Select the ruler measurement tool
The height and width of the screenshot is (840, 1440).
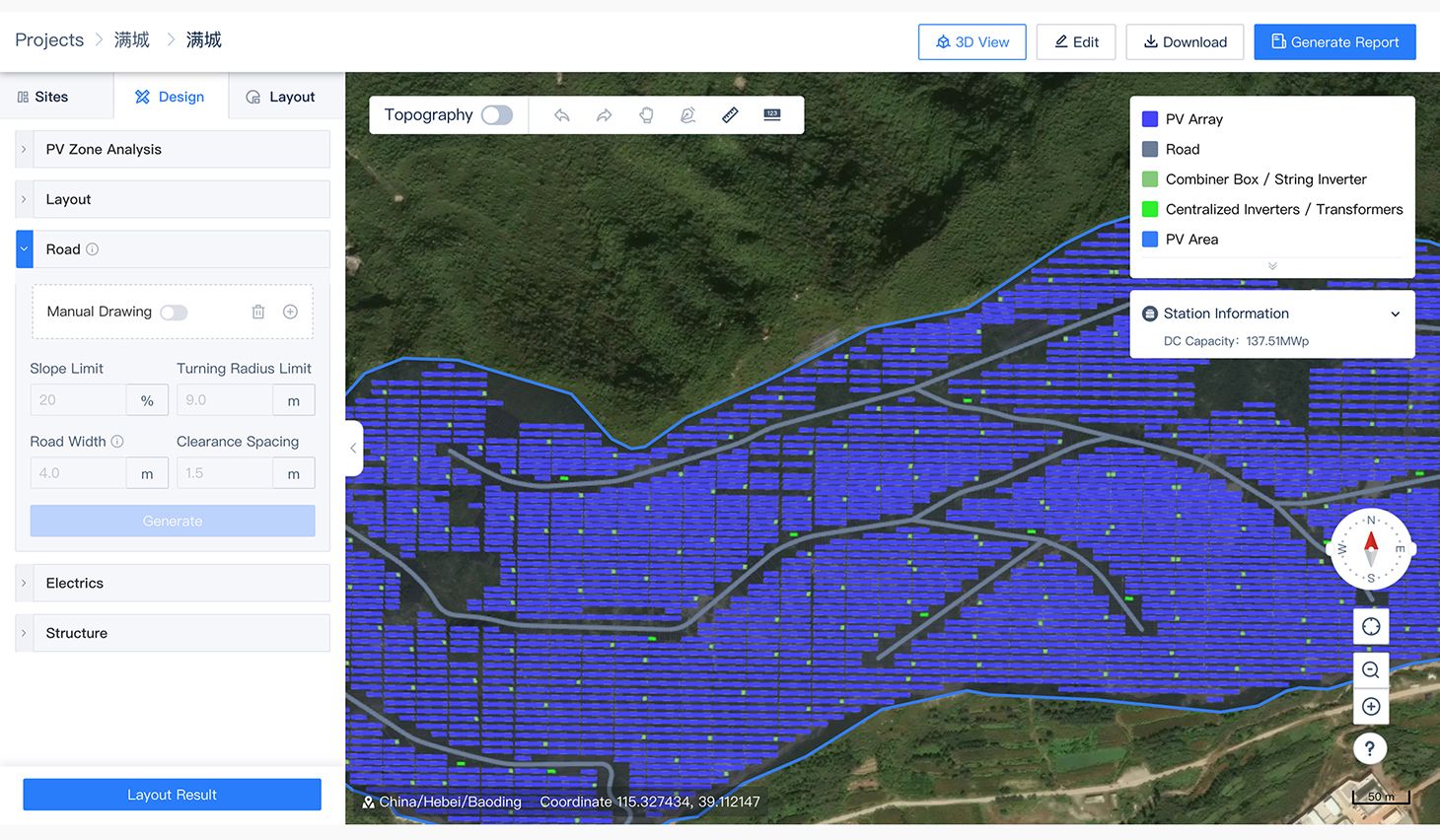730,115
